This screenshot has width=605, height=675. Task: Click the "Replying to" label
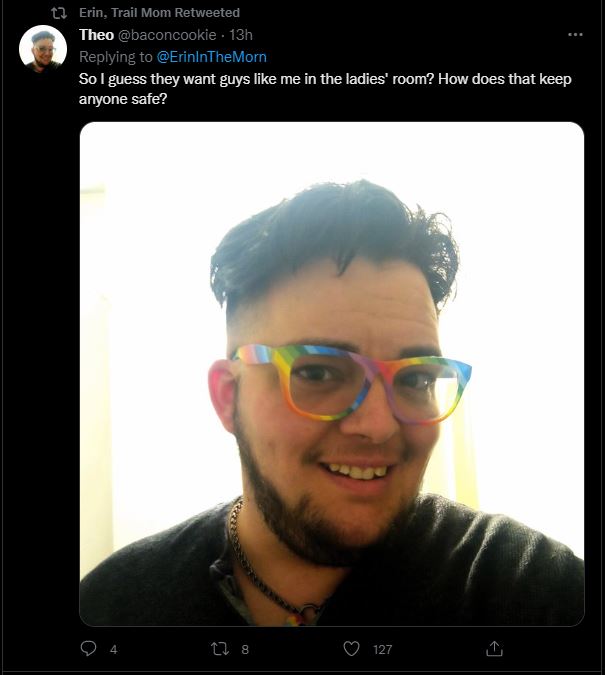(116, 57)
